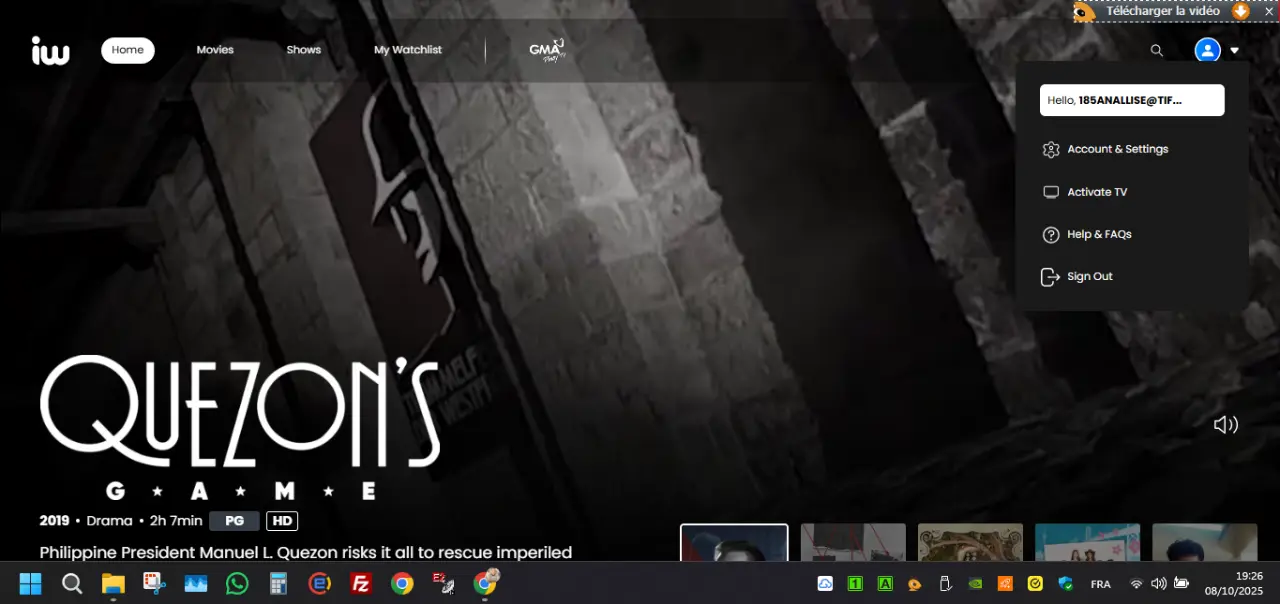Open the orange-blue 'e' taskbar app
The image size is (1280, 604).
coord(319,584)
